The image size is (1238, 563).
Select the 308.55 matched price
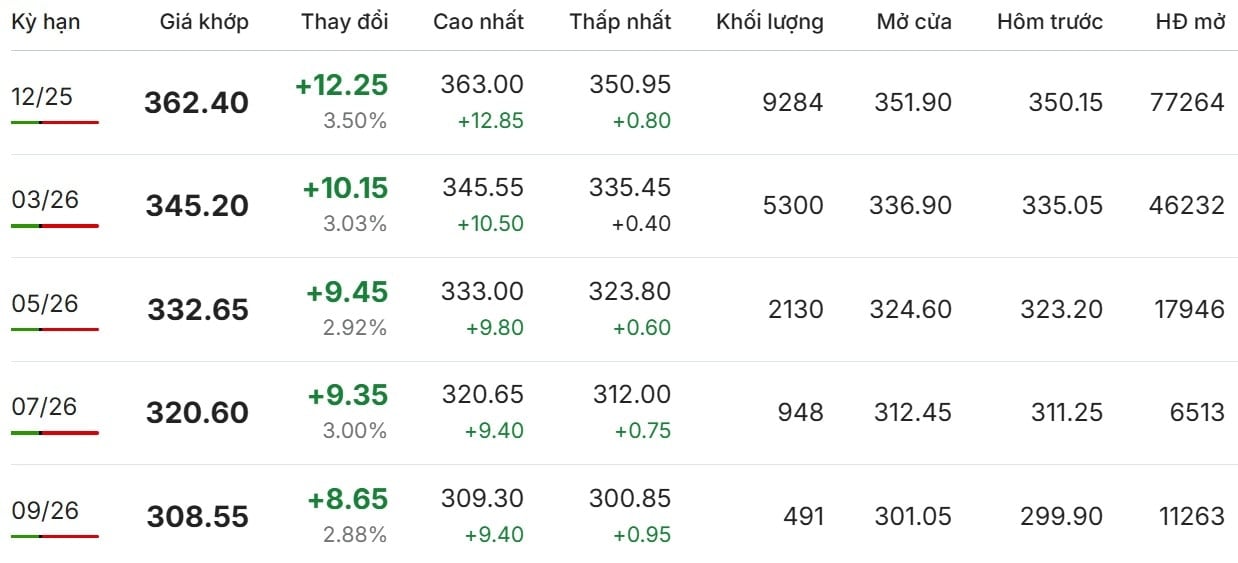197,517
